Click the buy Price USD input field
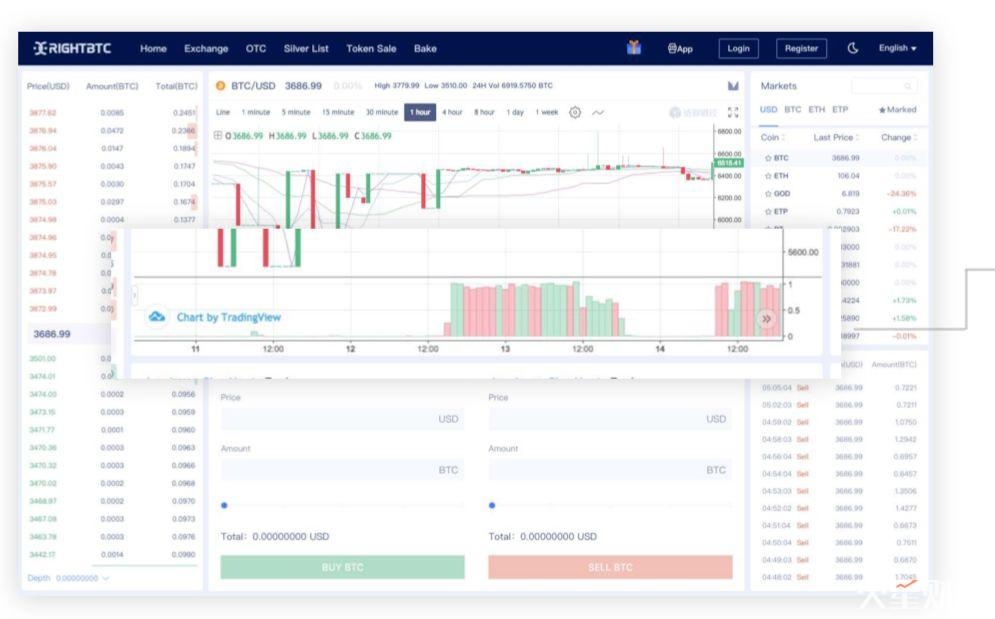The image size is (995, 619). [x=342, y=419]
